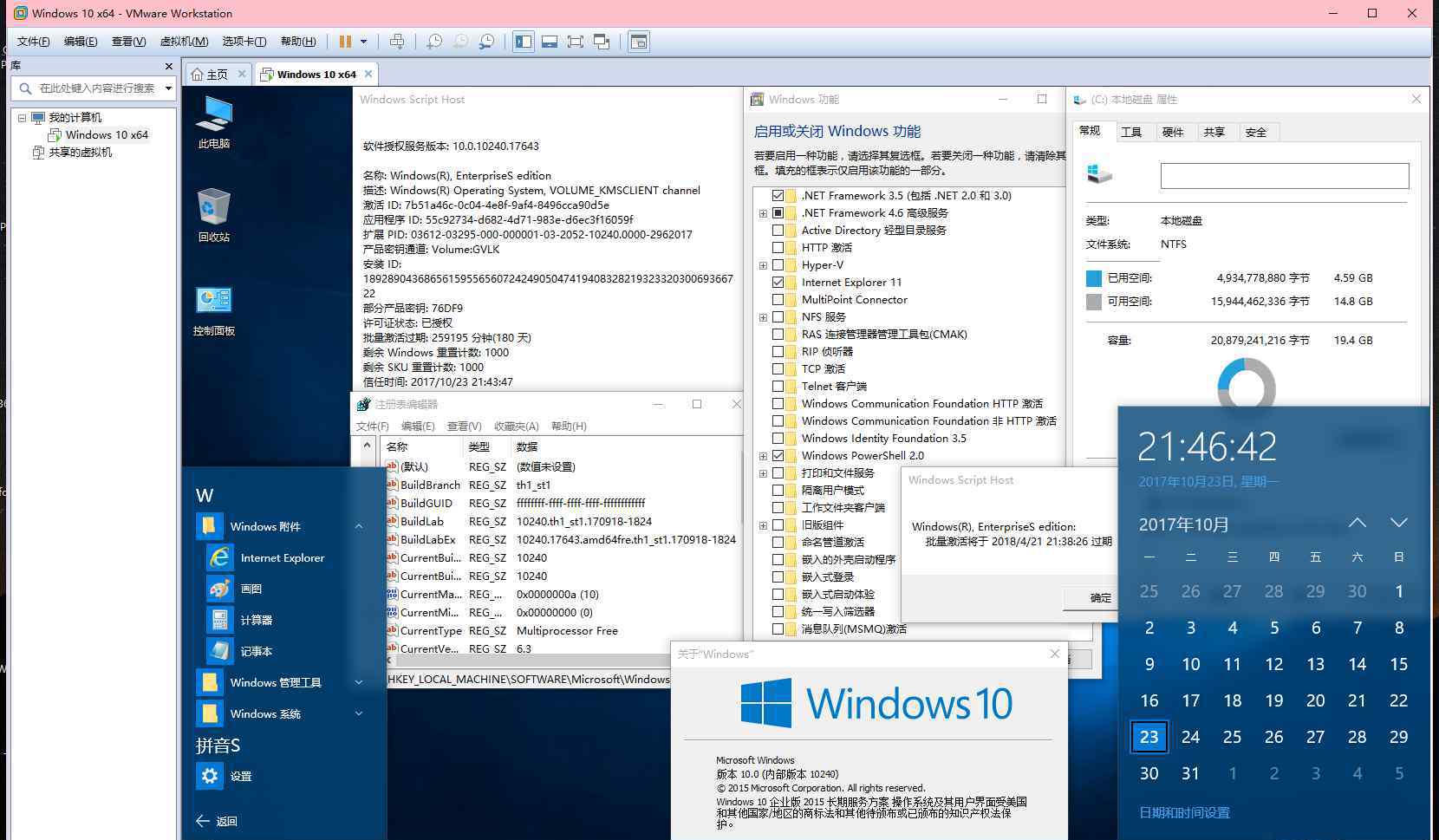Image resolution: width=1439 pixels, height=840 pixels.
Task: Check the Hyper-V feature checkbox
Action: (778, 265)
